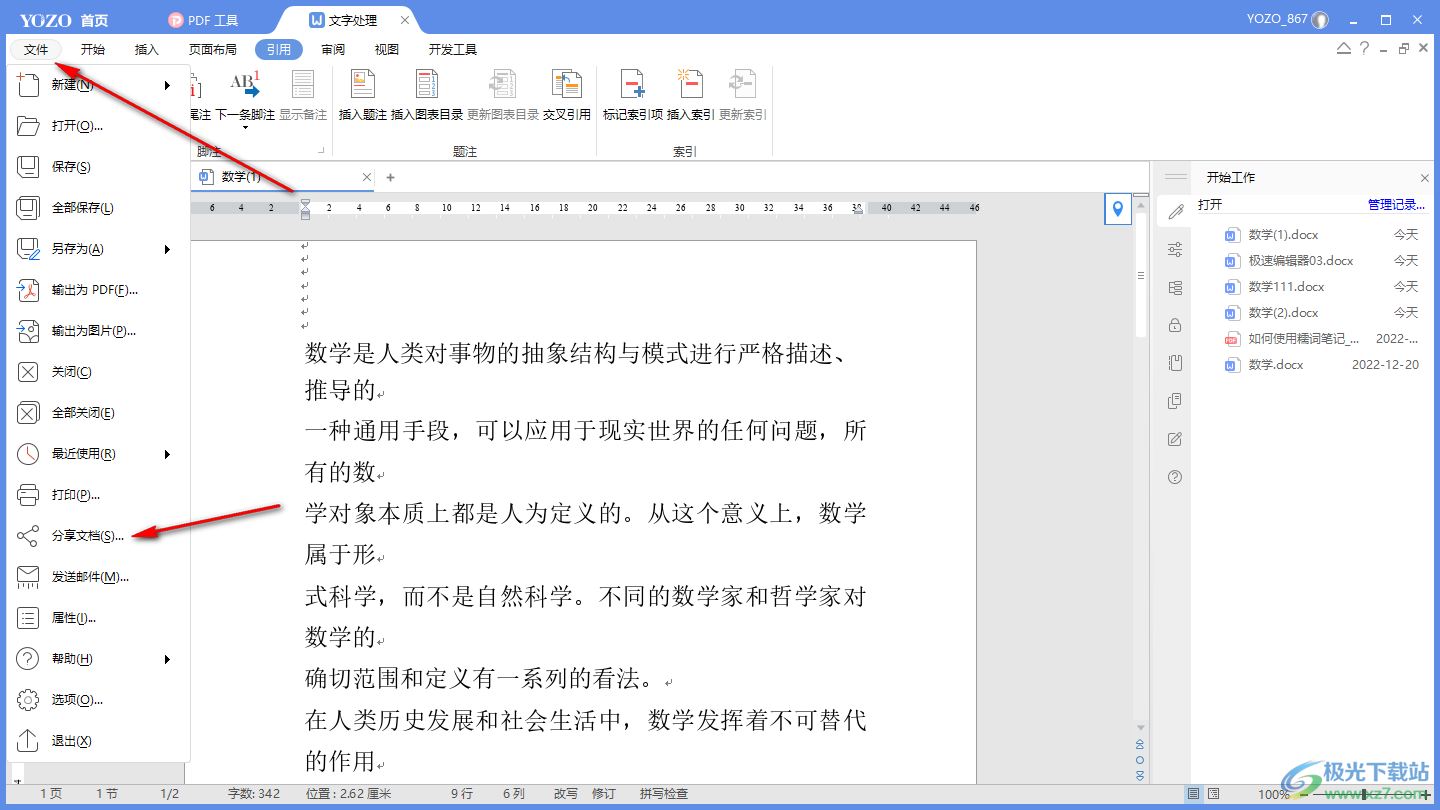Open the pencil panel in right sidebar
Screen dimensions: 1440x810
pos(1175,211)
